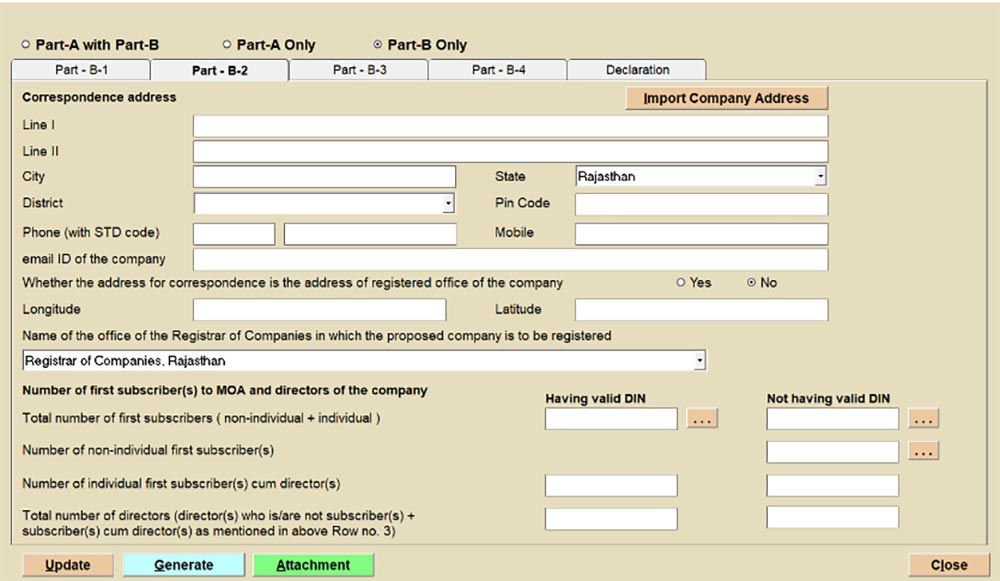This screenshot has height=581, width=1000.
Task: Switch to the Part - B-1 tab
Action: pyautogui.click(x=80, y=70)
